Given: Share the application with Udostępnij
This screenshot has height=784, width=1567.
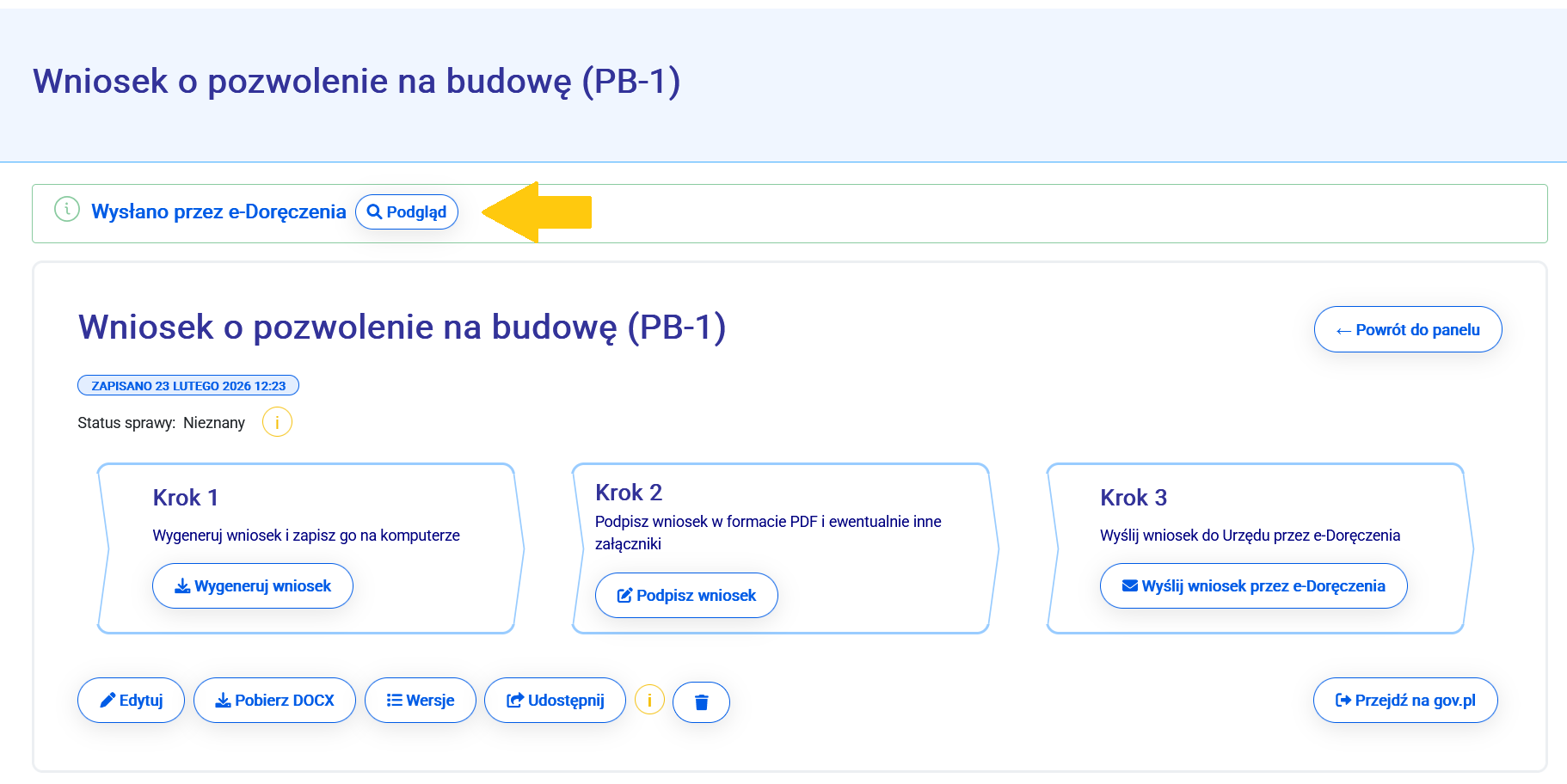Looking at the screenshot, I should [555, 701].
